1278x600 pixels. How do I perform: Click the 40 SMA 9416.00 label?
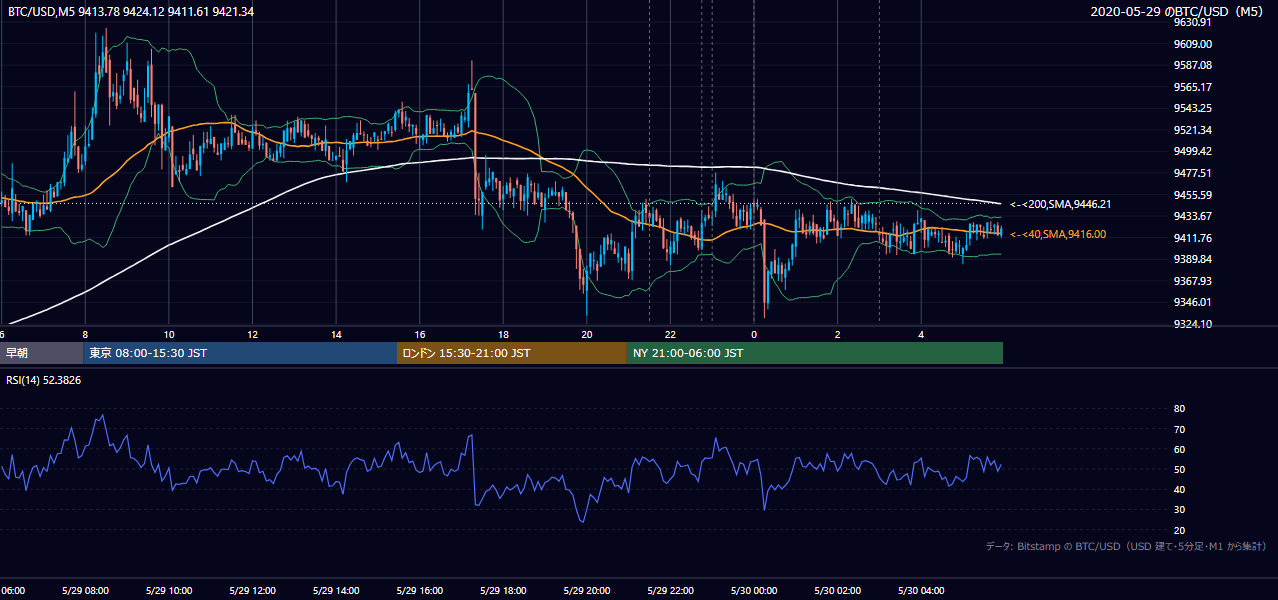pyautogui.click(x=1058, y=234)
